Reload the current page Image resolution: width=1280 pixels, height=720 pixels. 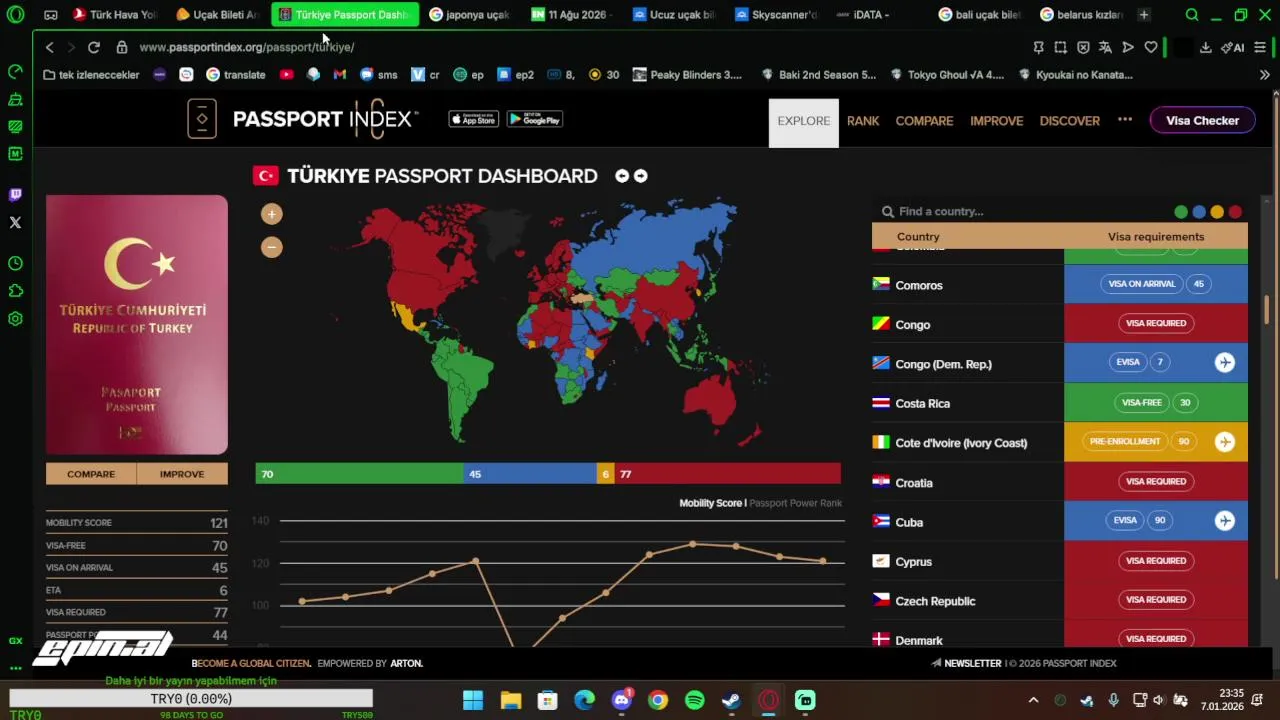tap(93, 47)
